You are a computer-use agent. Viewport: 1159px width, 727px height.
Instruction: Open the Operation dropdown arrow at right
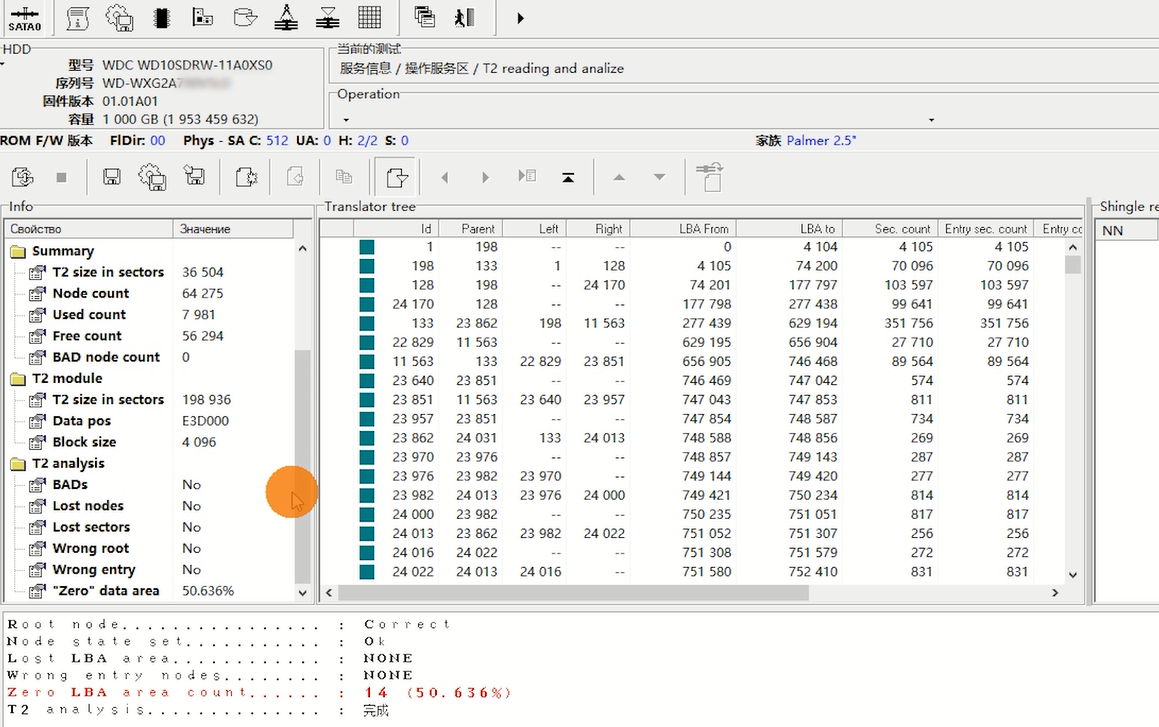[x=931, y=120]
